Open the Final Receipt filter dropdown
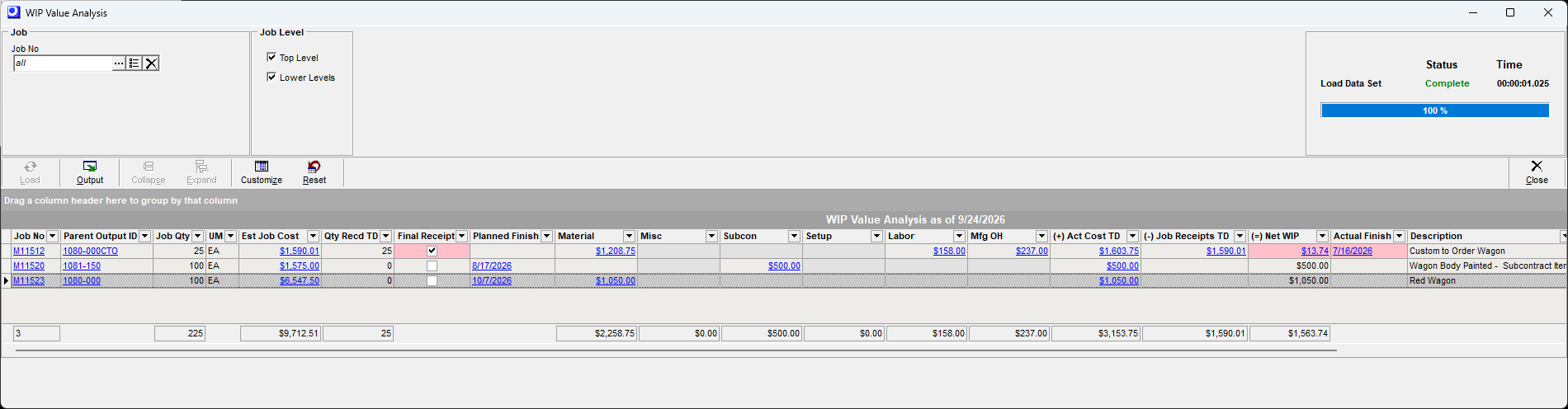1568x409 pixels. pos(462,237)
